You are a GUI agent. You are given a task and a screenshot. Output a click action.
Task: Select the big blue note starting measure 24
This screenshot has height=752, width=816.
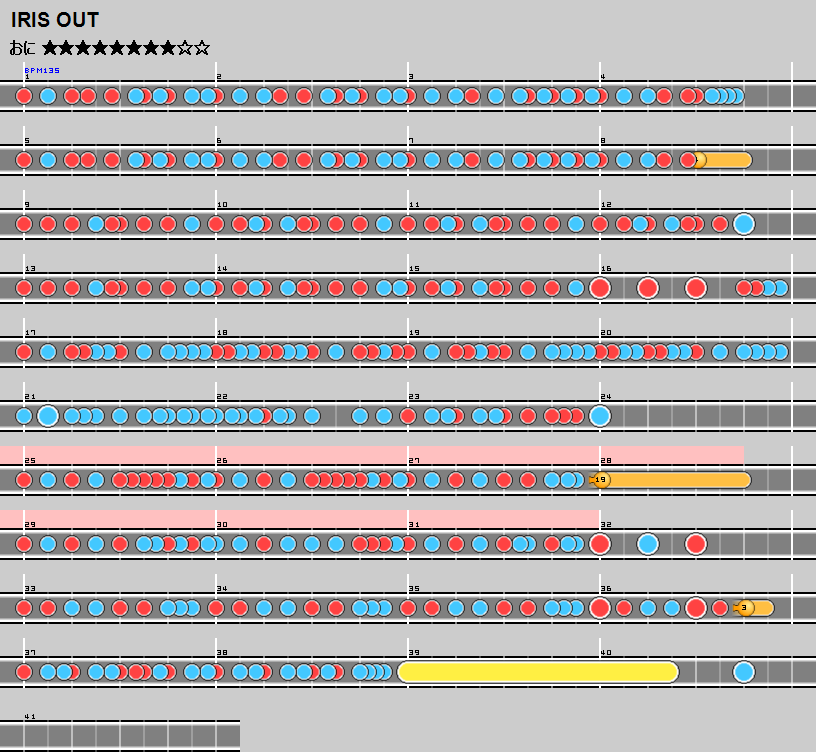[600, 416]
